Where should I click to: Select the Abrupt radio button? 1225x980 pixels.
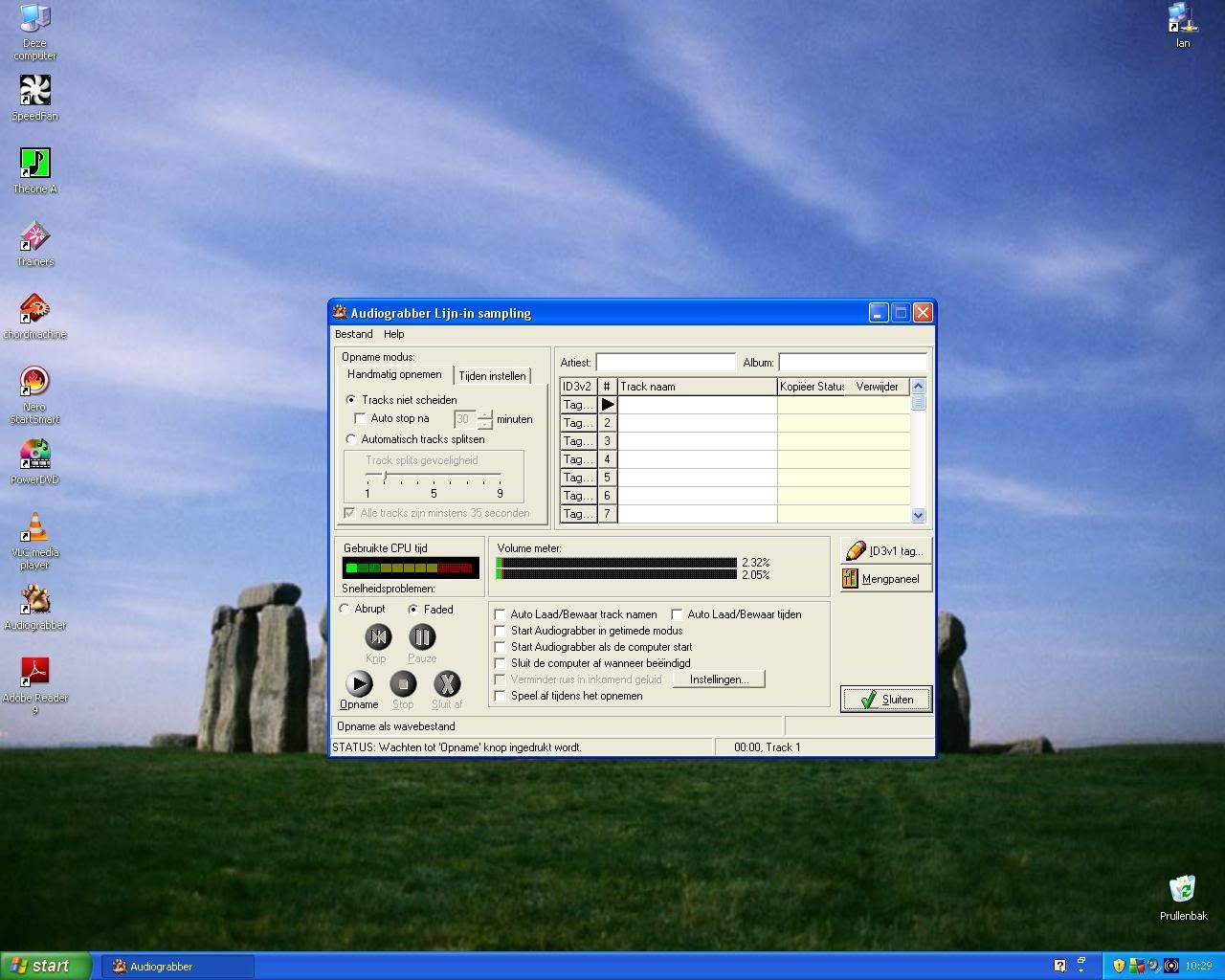(x=345, y=609)
